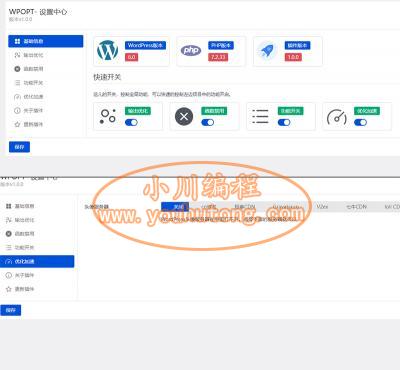Click the blue WordPress版本 badge
Viewport: 400px width, 370px height.
145,45
